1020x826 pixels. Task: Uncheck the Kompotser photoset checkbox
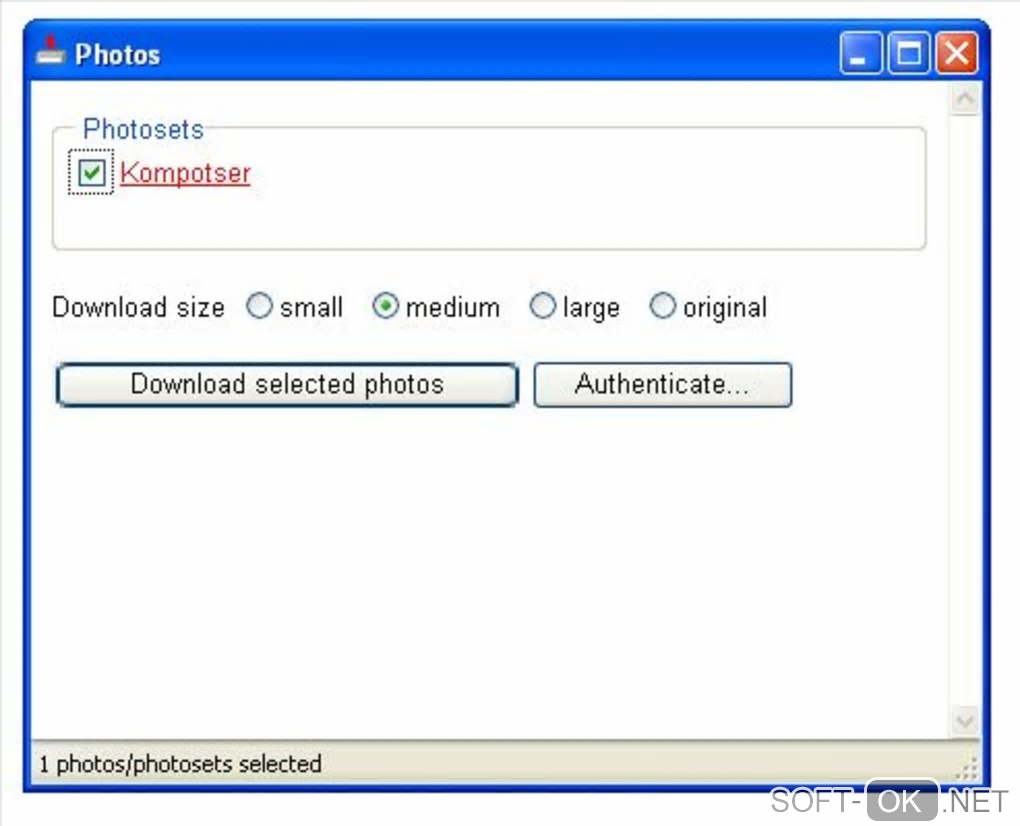pyautogui.click(x=91, y=172)
